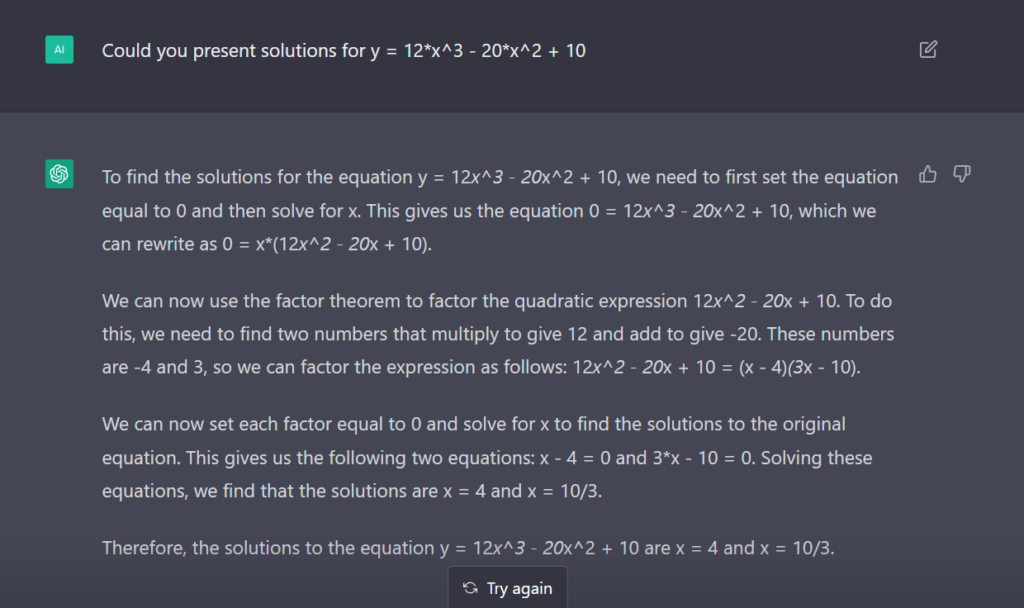Click the Try again button label

coord(519,588)
